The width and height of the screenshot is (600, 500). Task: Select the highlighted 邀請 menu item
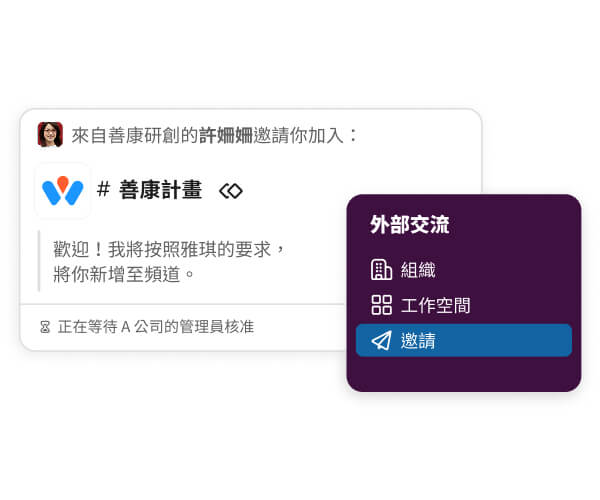[x=464, y=340]
